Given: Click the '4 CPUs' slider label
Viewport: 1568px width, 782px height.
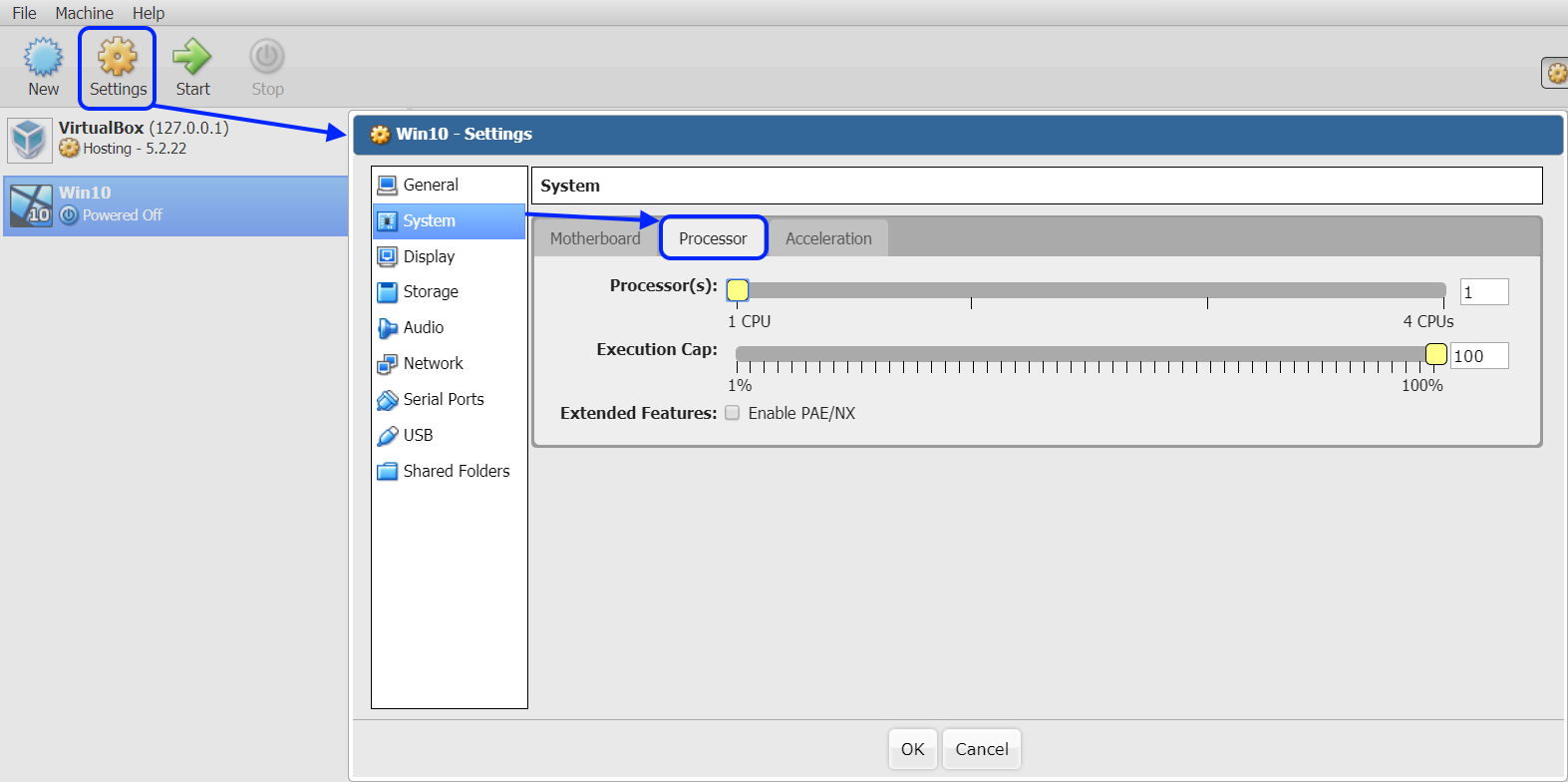Looking at the screenshot, I should click(x=1428, y=321).
